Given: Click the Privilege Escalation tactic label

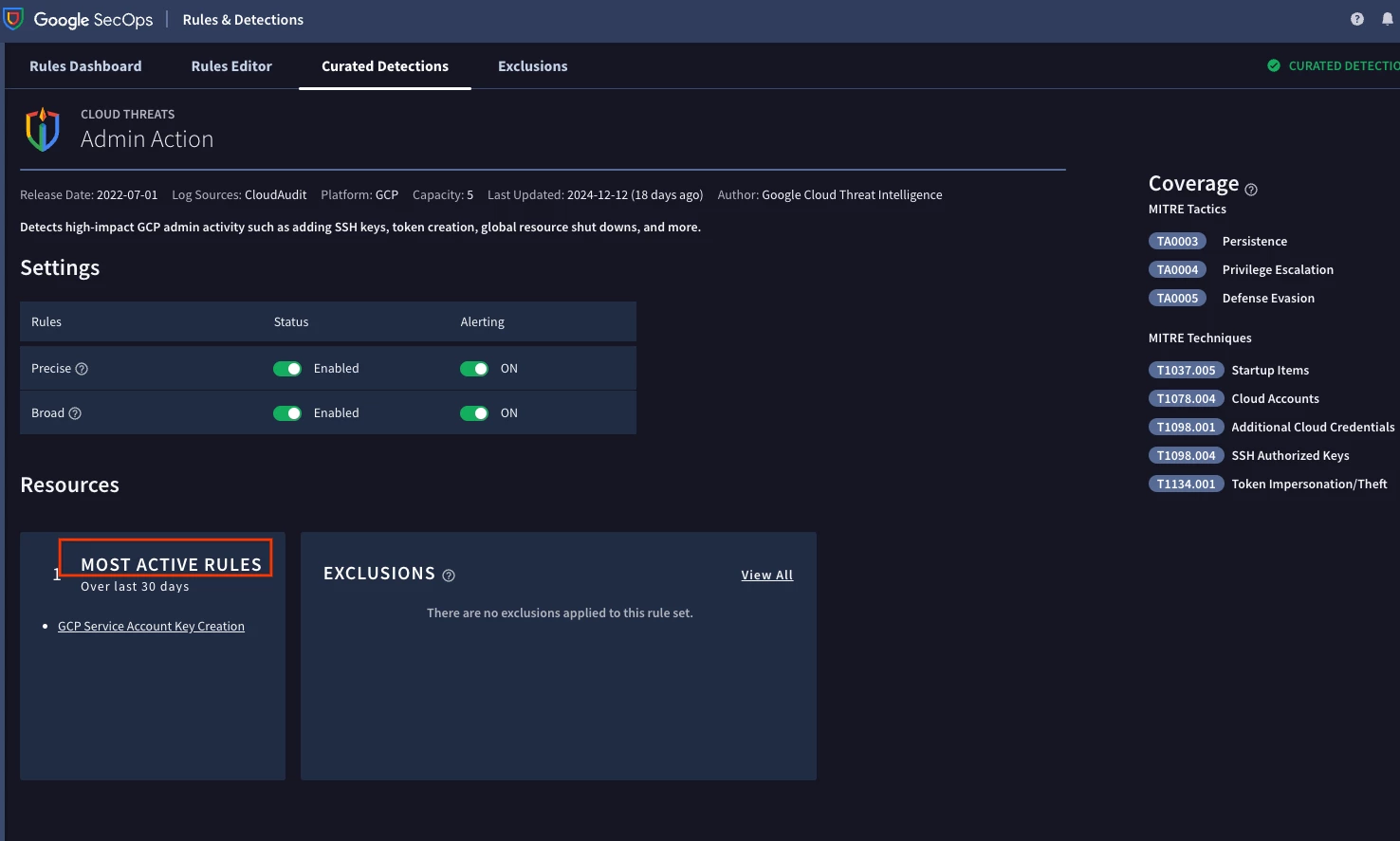Looking at the screenshot, I should point(1278,270).
